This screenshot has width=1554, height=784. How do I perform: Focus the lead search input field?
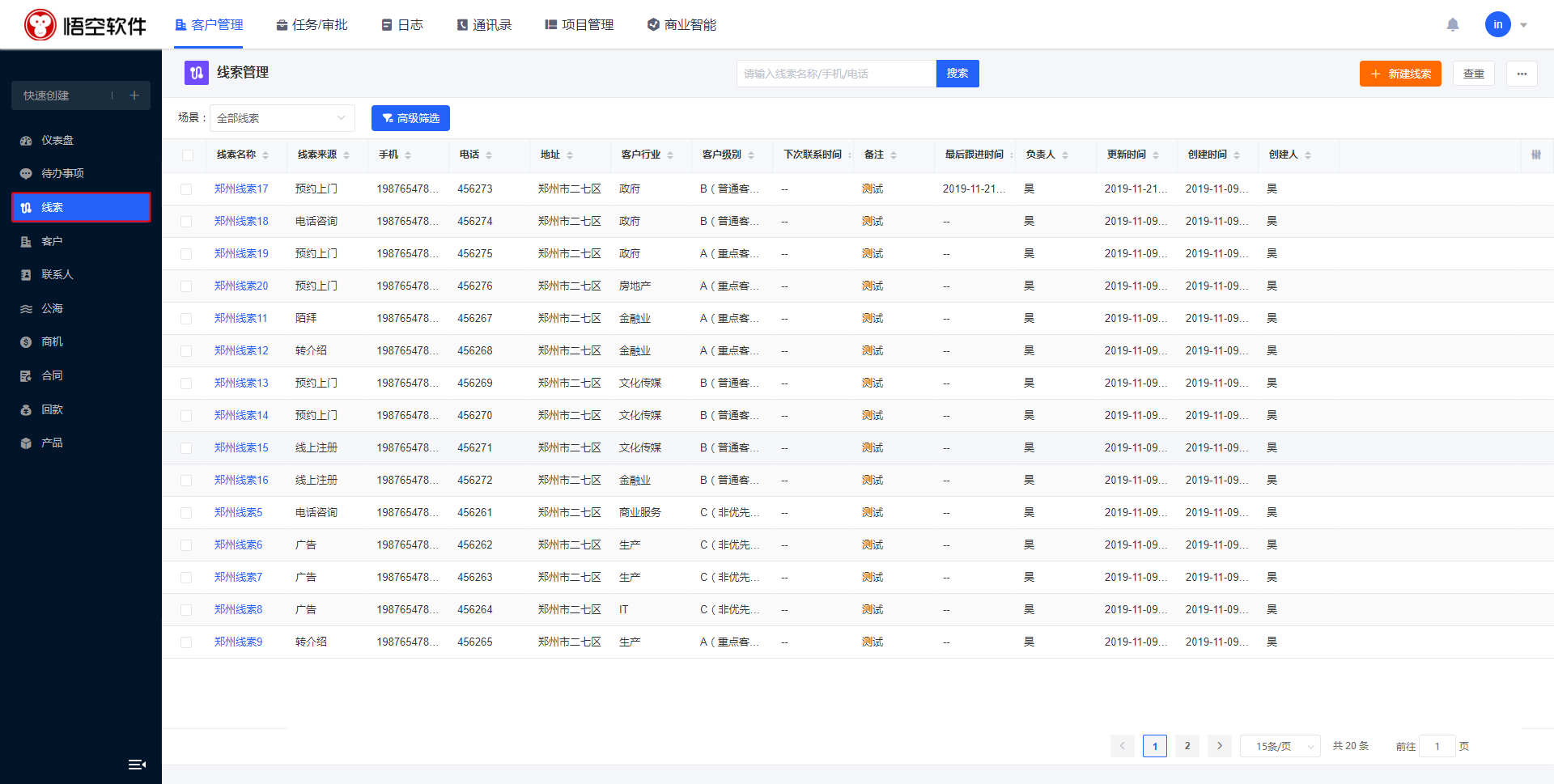coord(835,74)
